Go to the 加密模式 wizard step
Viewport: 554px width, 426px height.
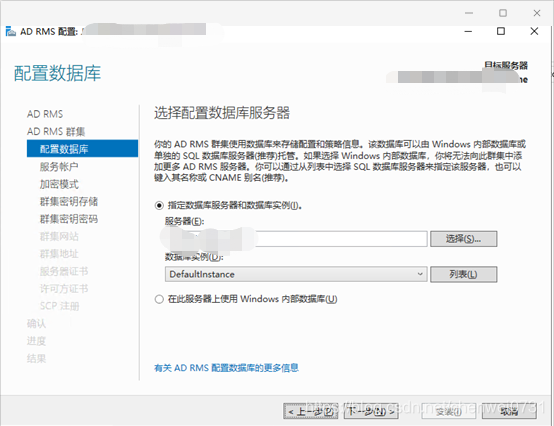coord(59,184)
